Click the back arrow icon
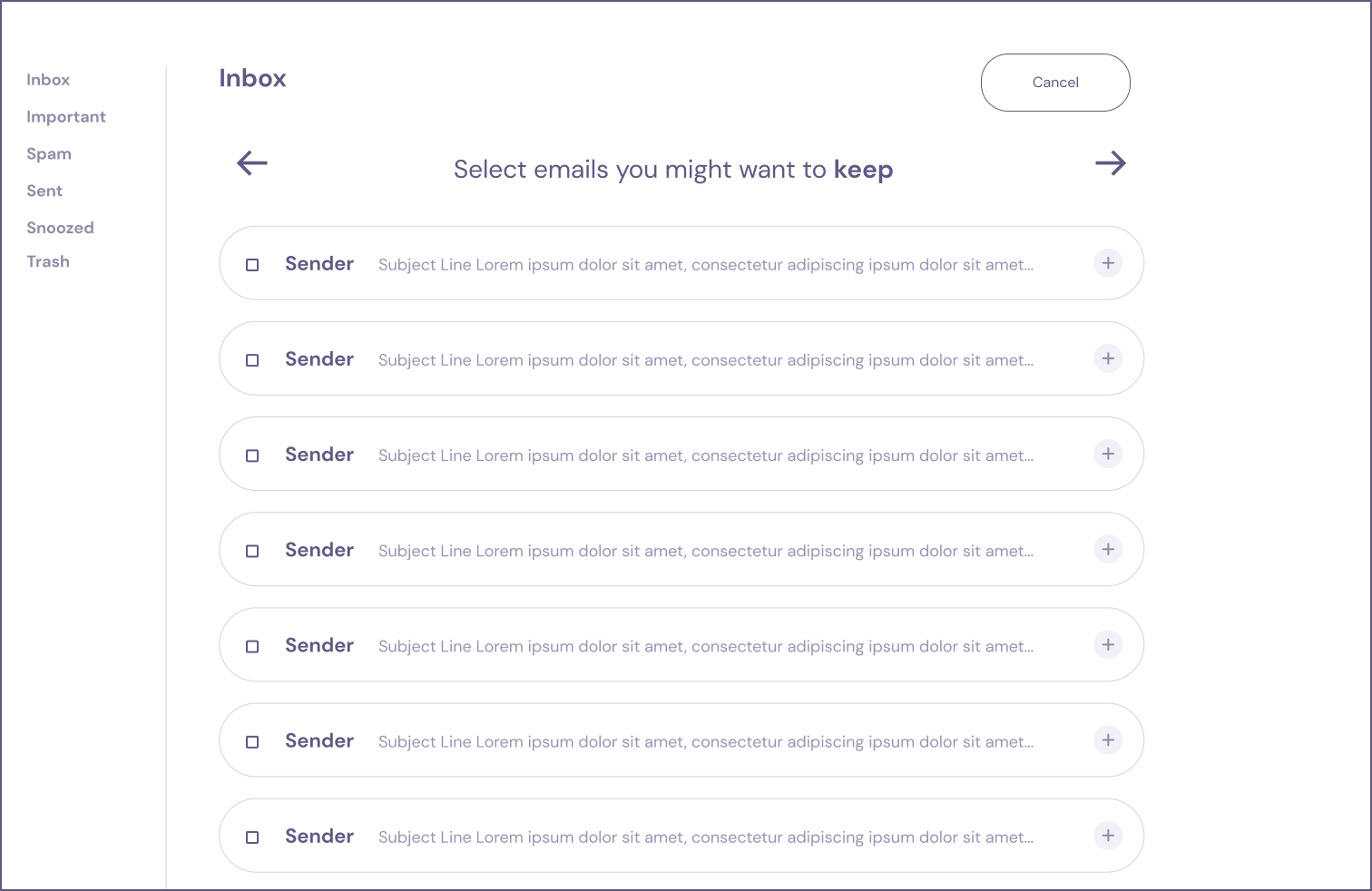This screenshot has width=1372, height=891. point(252,163)
